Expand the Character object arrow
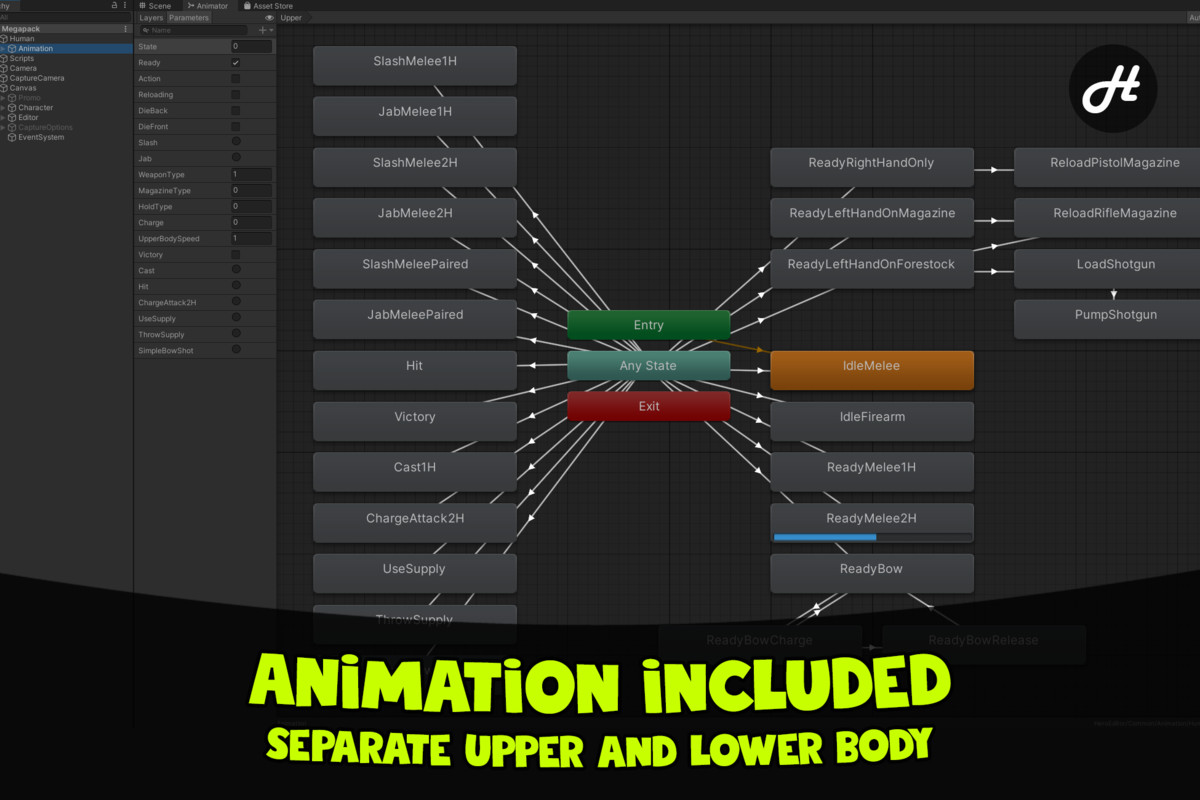Viewport: 1200px width, 800px height. tap(4, 108)
